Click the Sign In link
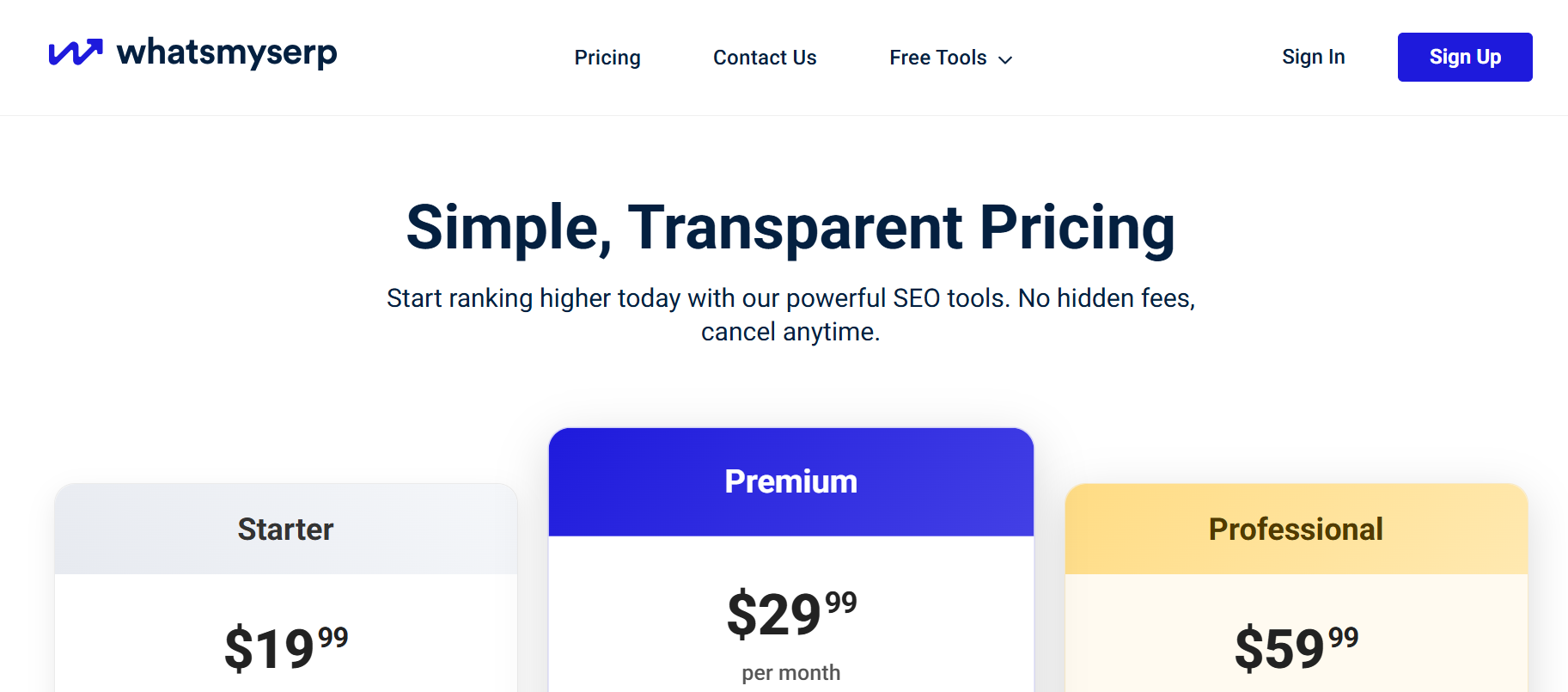Image resolution: width=1568 pixels, height=692 pixels. coord(1313,57)
